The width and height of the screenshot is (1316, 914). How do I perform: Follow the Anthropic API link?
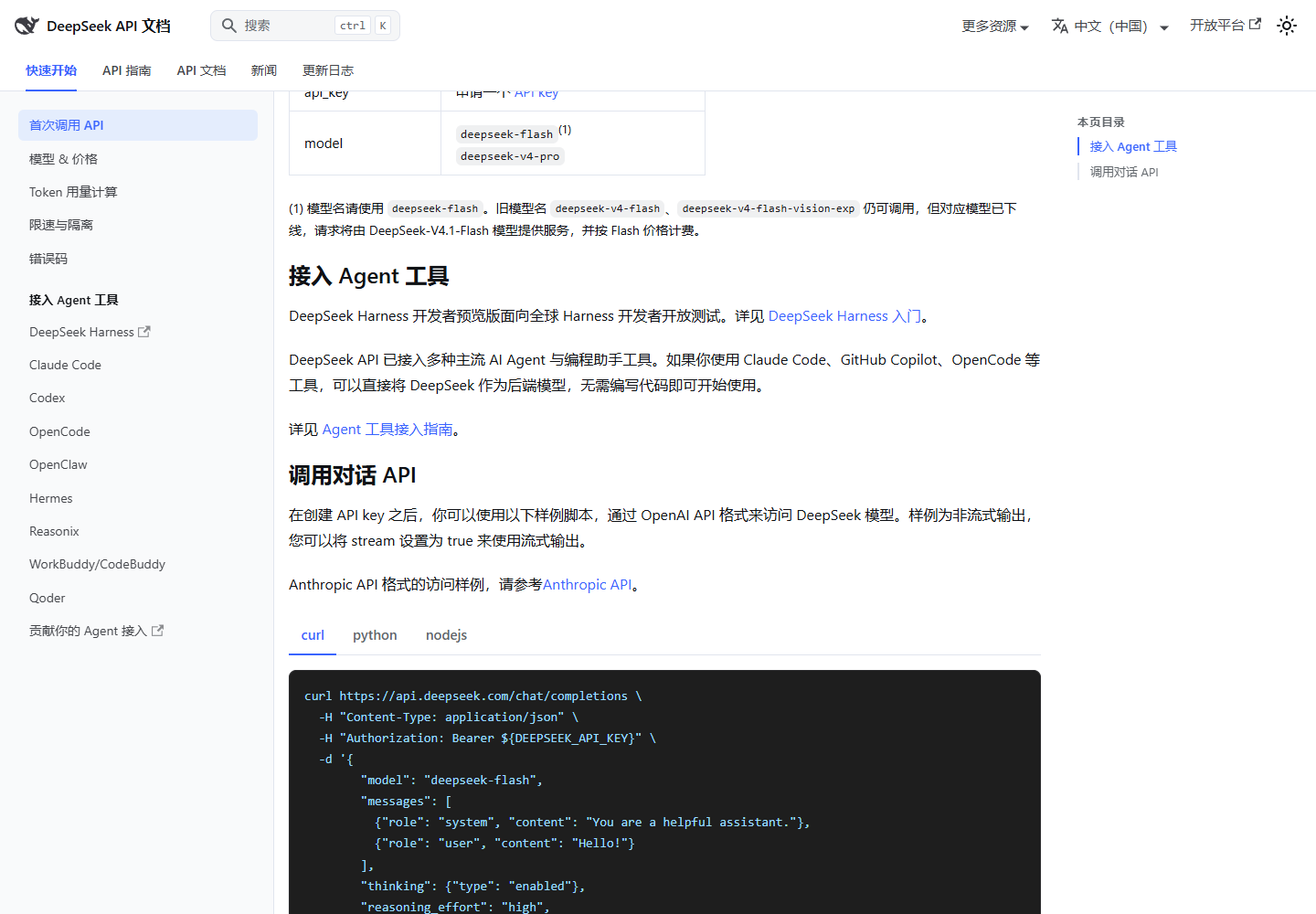coord(587,585)
